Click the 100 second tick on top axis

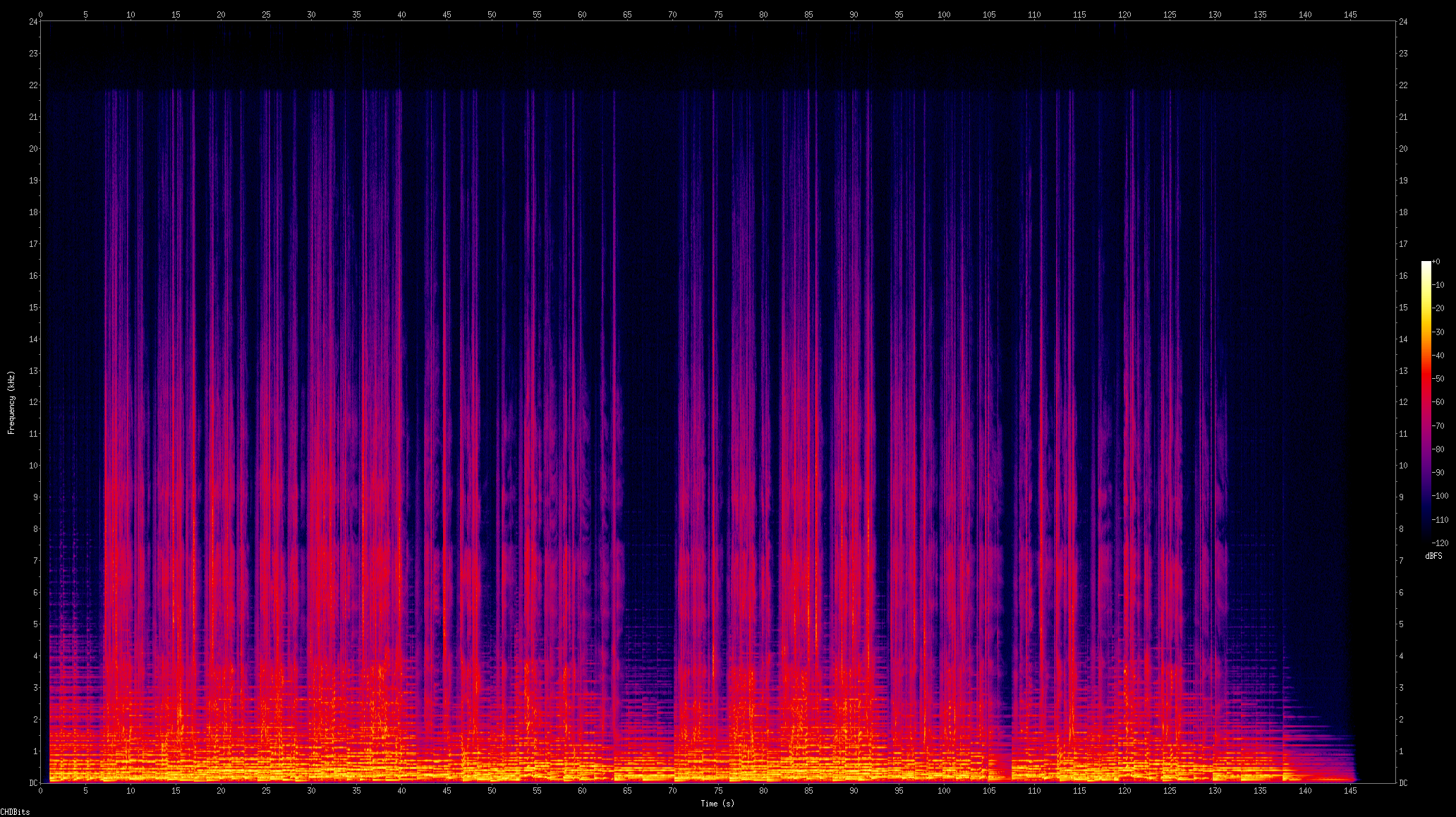click(x=943, y=14)
